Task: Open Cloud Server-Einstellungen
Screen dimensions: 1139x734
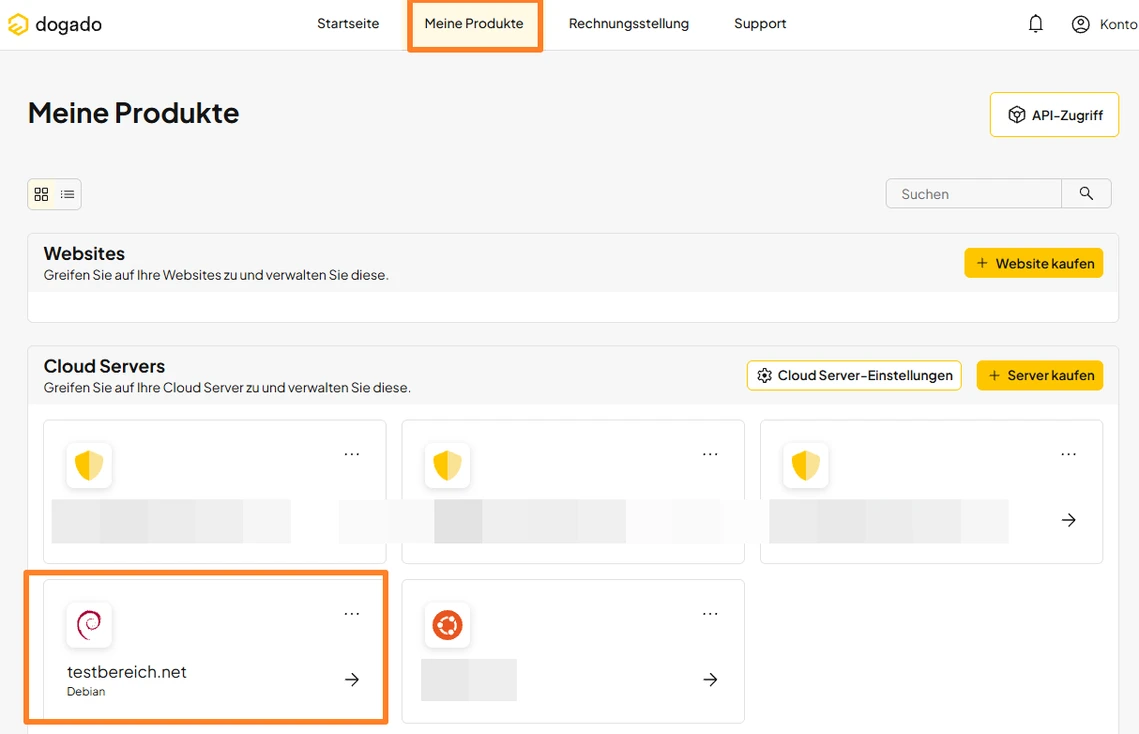Action: (854, 375)
